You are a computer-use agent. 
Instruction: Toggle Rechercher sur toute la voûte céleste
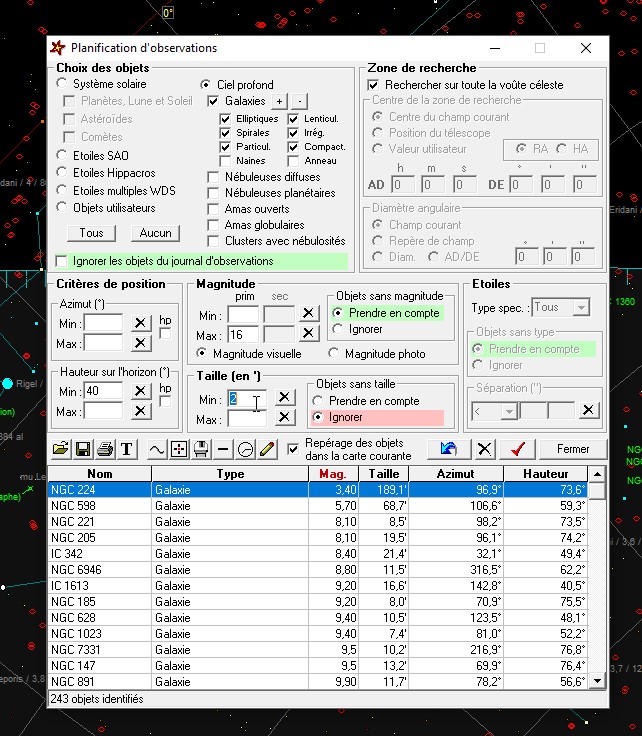tap(373, 85)
